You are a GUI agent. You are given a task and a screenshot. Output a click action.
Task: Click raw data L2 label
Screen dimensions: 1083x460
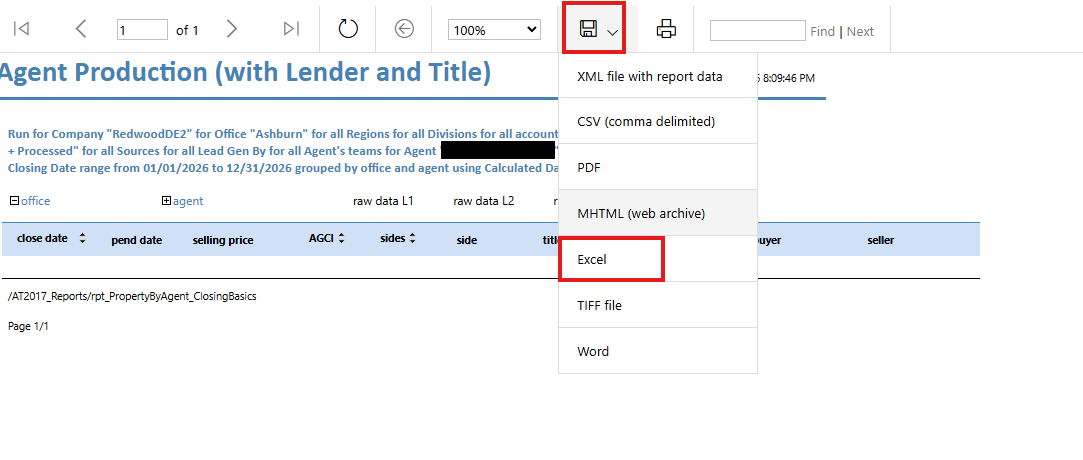click(483, 201)
